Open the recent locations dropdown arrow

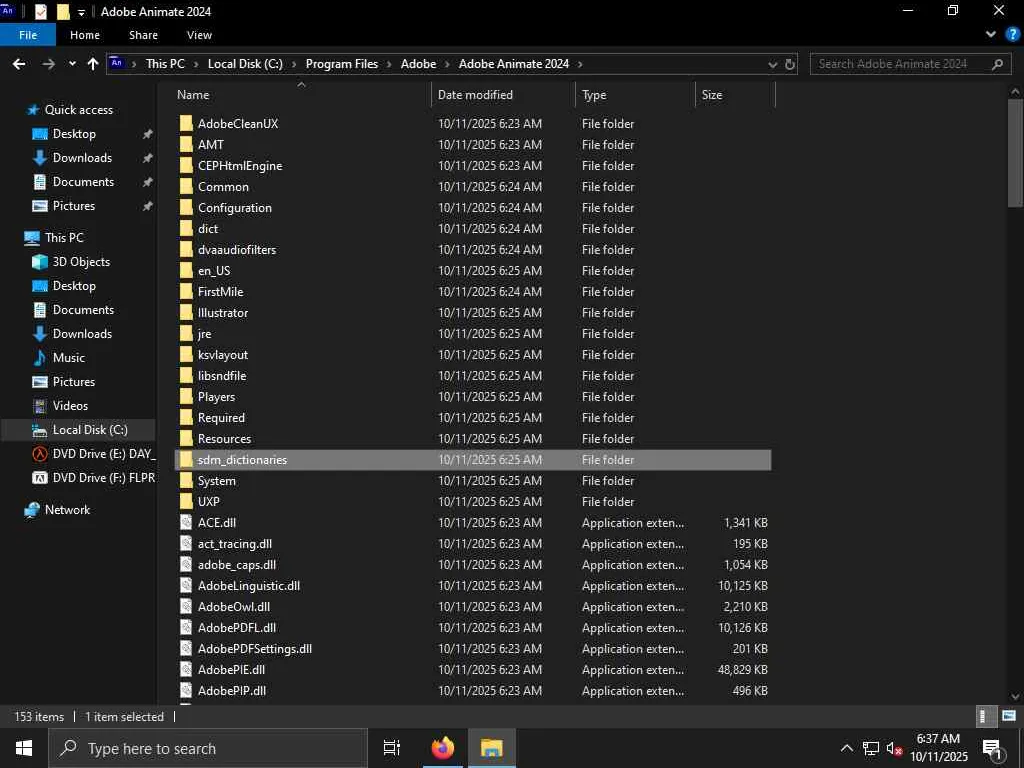point(72,64)
